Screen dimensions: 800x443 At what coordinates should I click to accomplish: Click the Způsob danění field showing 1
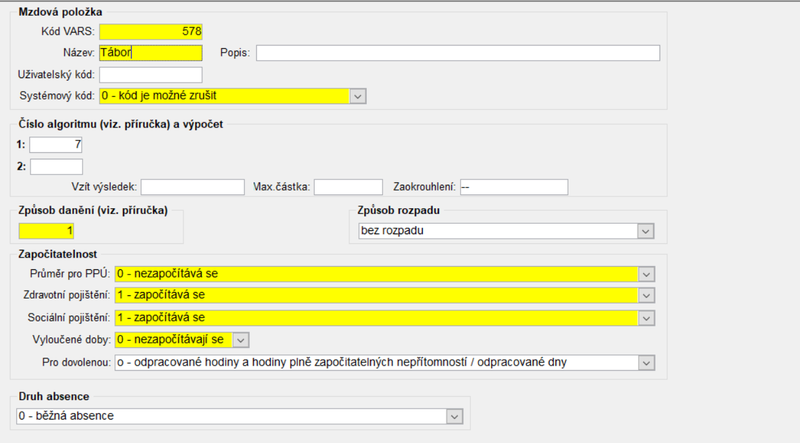(46, 231)
